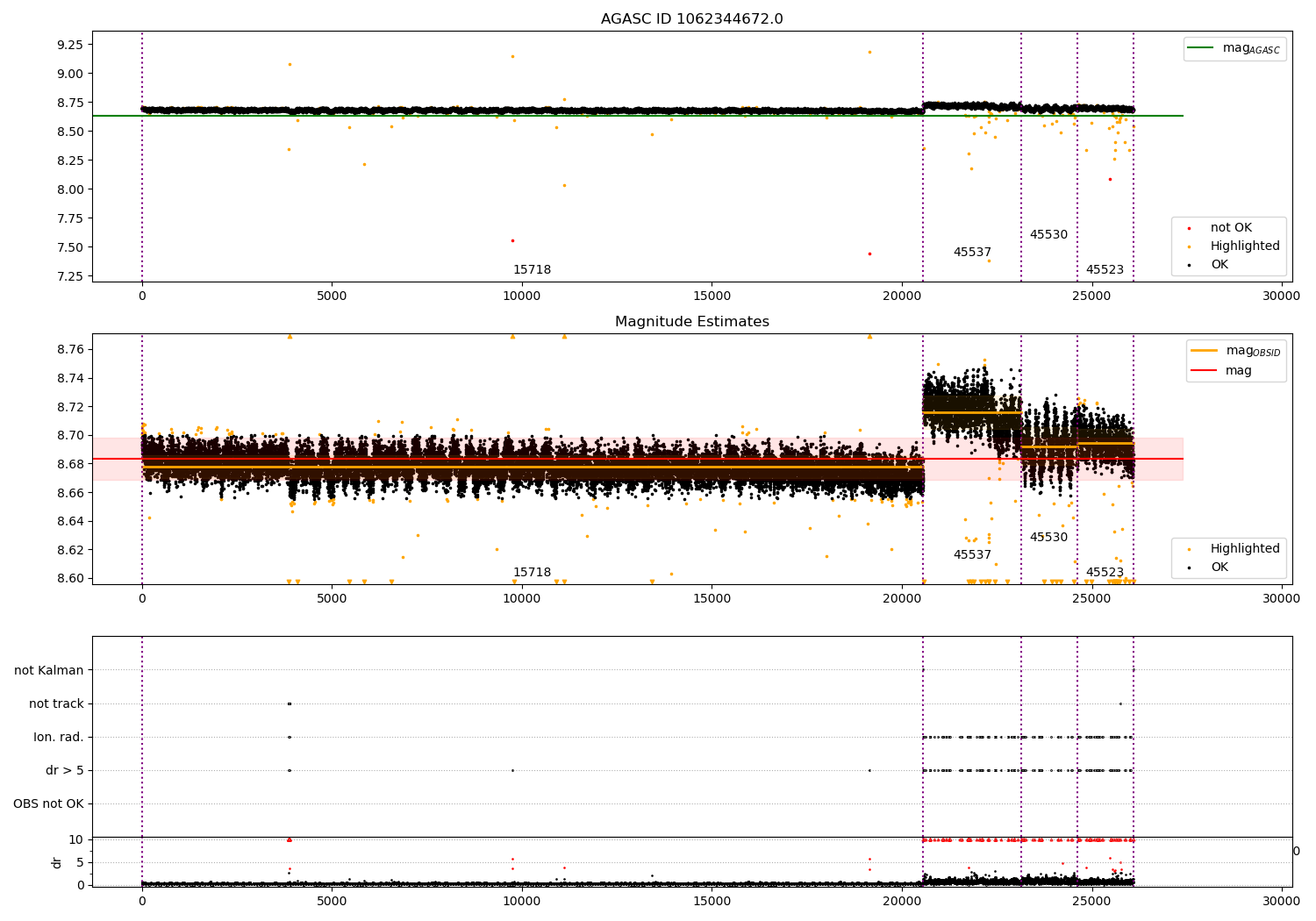Click the '5' tick on the dr axis
The image size is (1316, 921).
[81, 863]
